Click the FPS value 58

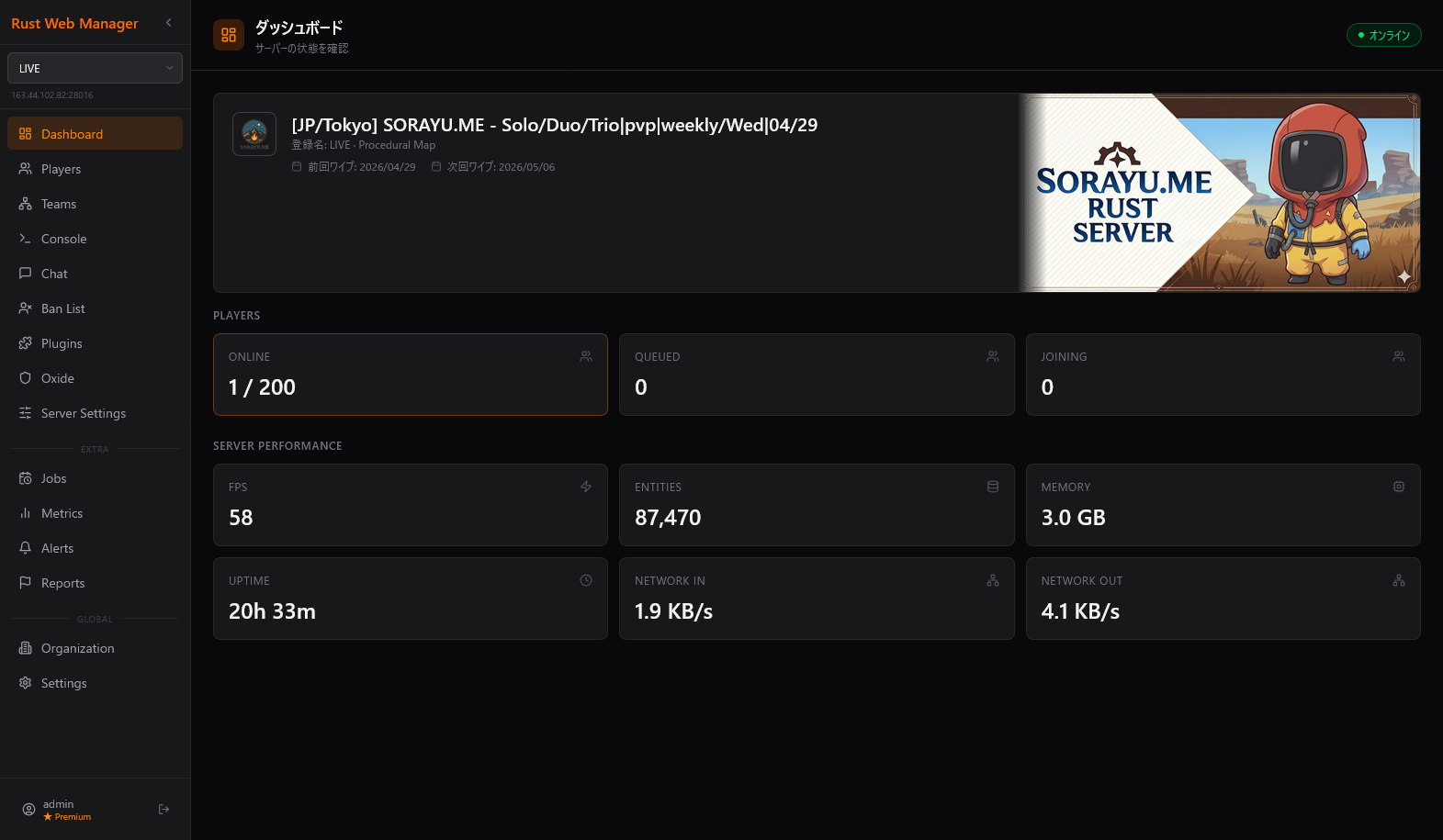(241, 518)
